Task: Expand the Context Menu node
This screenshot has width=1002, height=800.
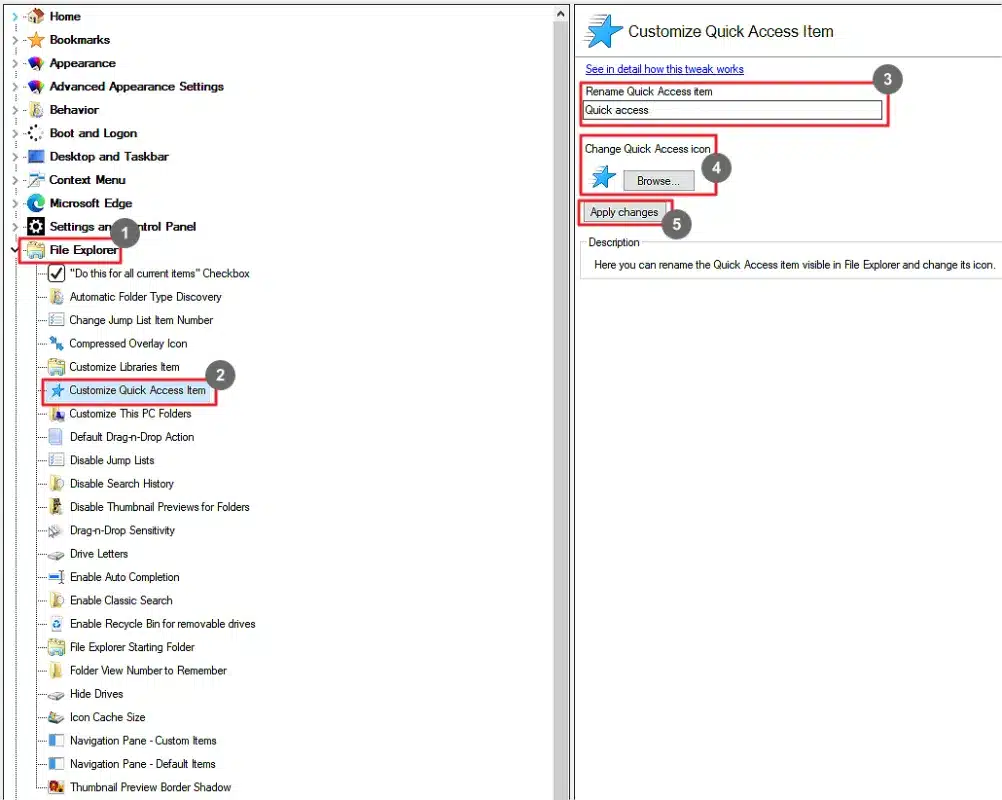Action: [x=15, y=180]
